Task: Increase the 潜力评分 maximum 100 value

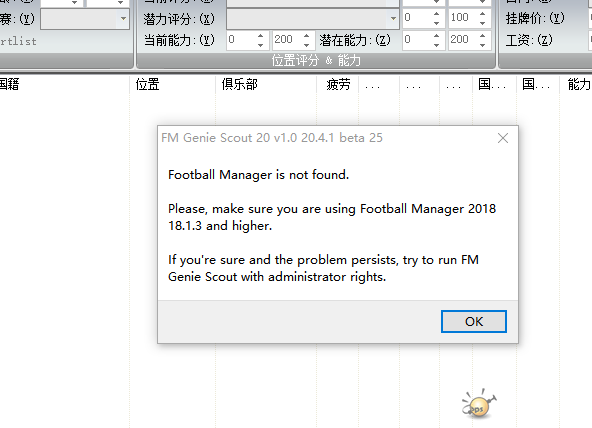Action: 483,14
